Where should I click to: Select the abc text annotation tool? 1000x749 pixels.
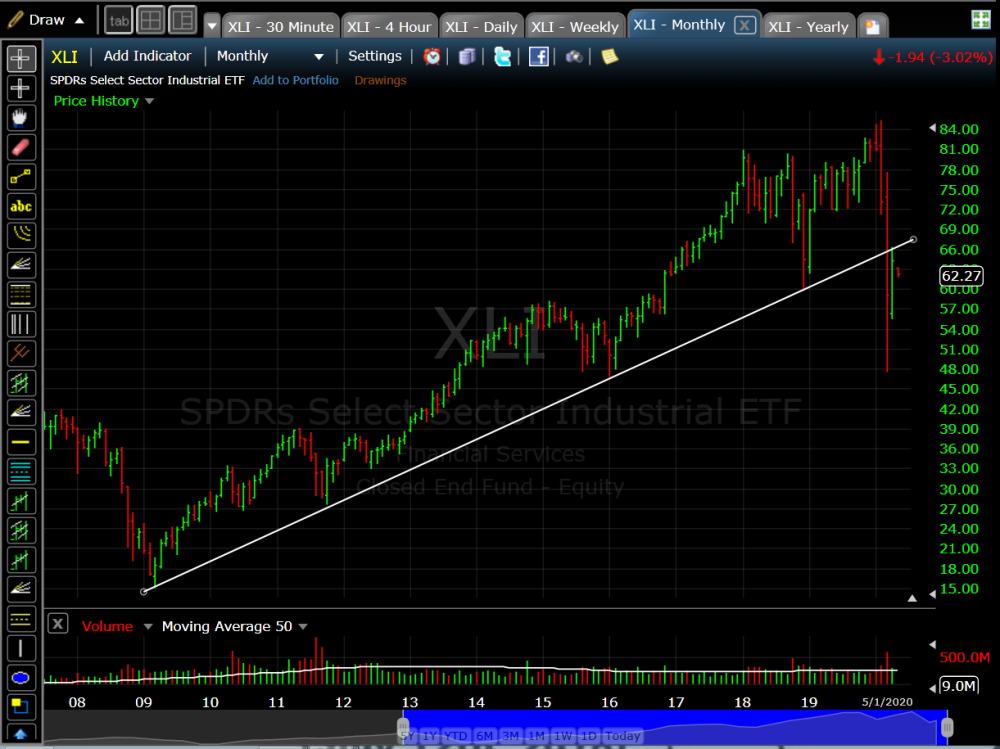tap(20, 206)
